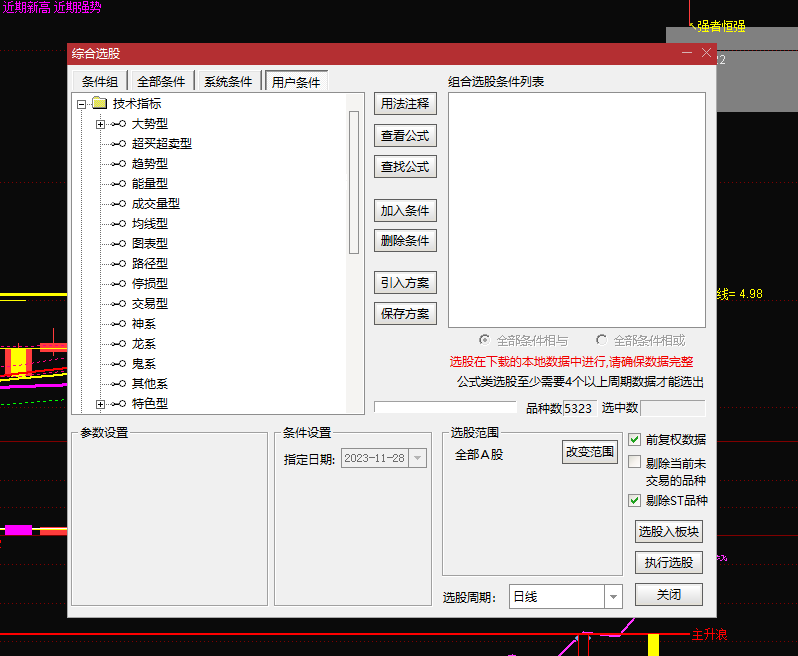
Task: Click the 技术指标 folder icon
Action: pos(100,103)
